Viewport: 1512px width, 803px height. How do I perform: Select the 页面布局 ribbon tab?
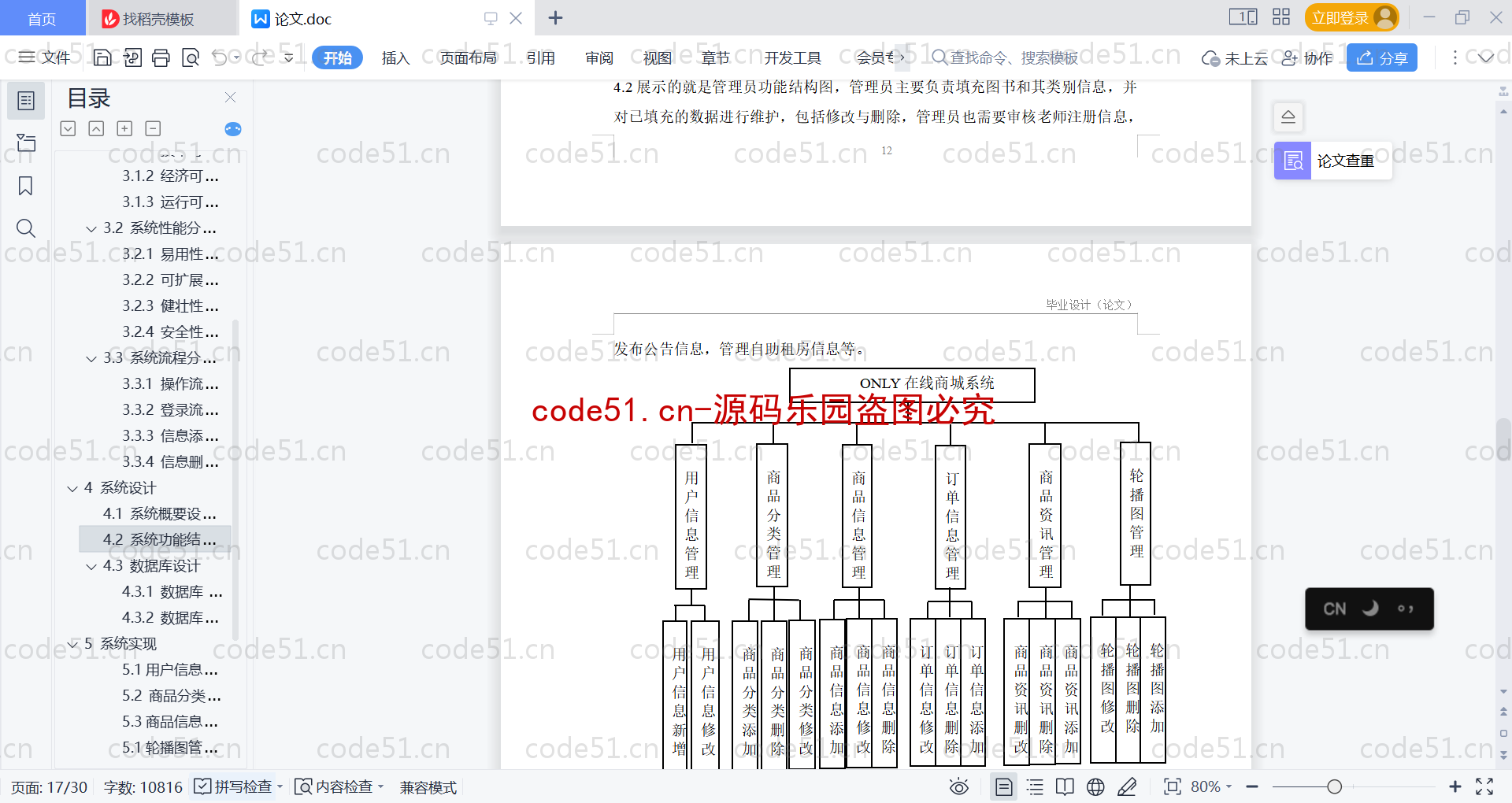click(x=468, y=57)
